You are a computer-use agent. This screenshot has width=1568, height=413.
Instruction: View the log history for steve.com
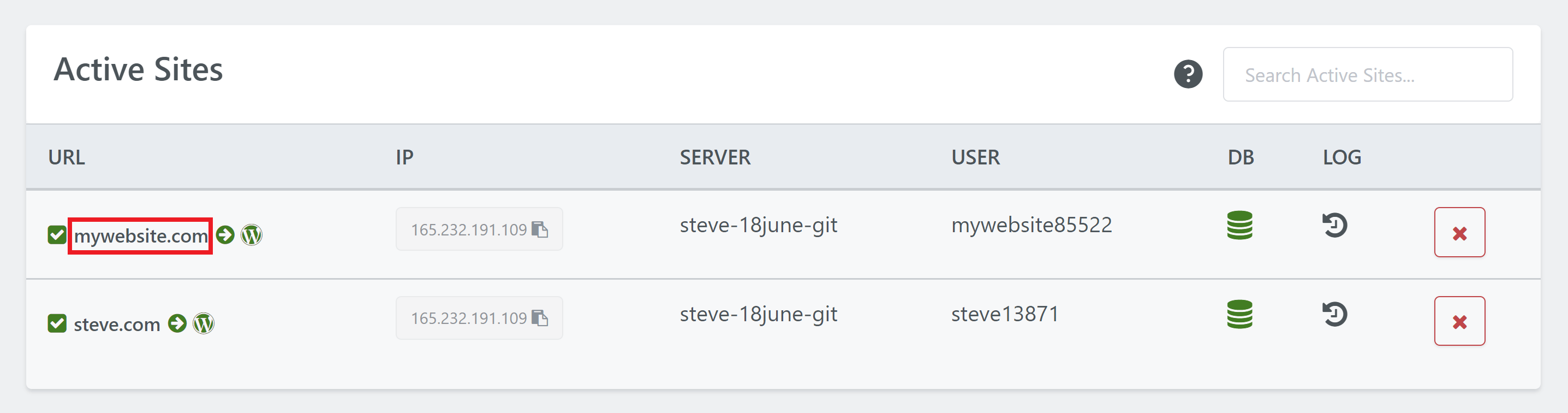pos(1334,314)
